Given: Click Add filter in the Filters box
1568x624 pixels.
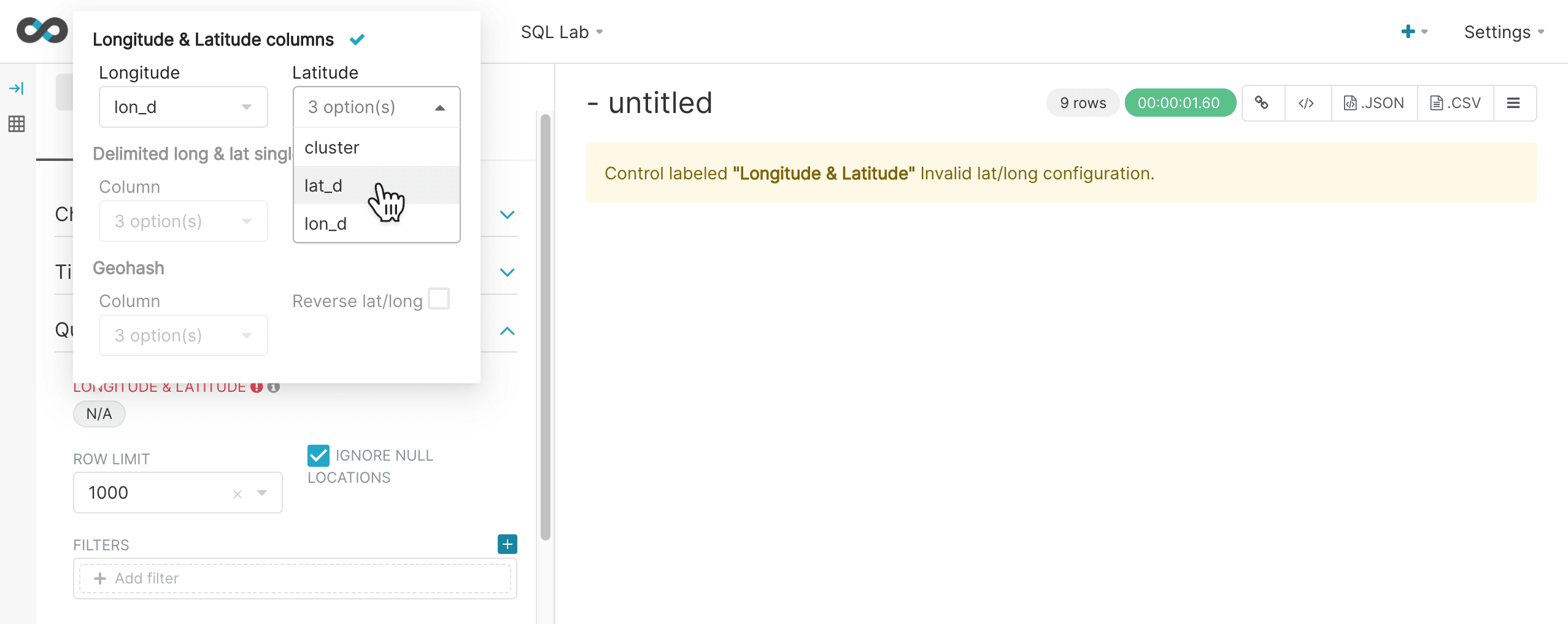Looking at the screenshot, I should click(295, 579).
